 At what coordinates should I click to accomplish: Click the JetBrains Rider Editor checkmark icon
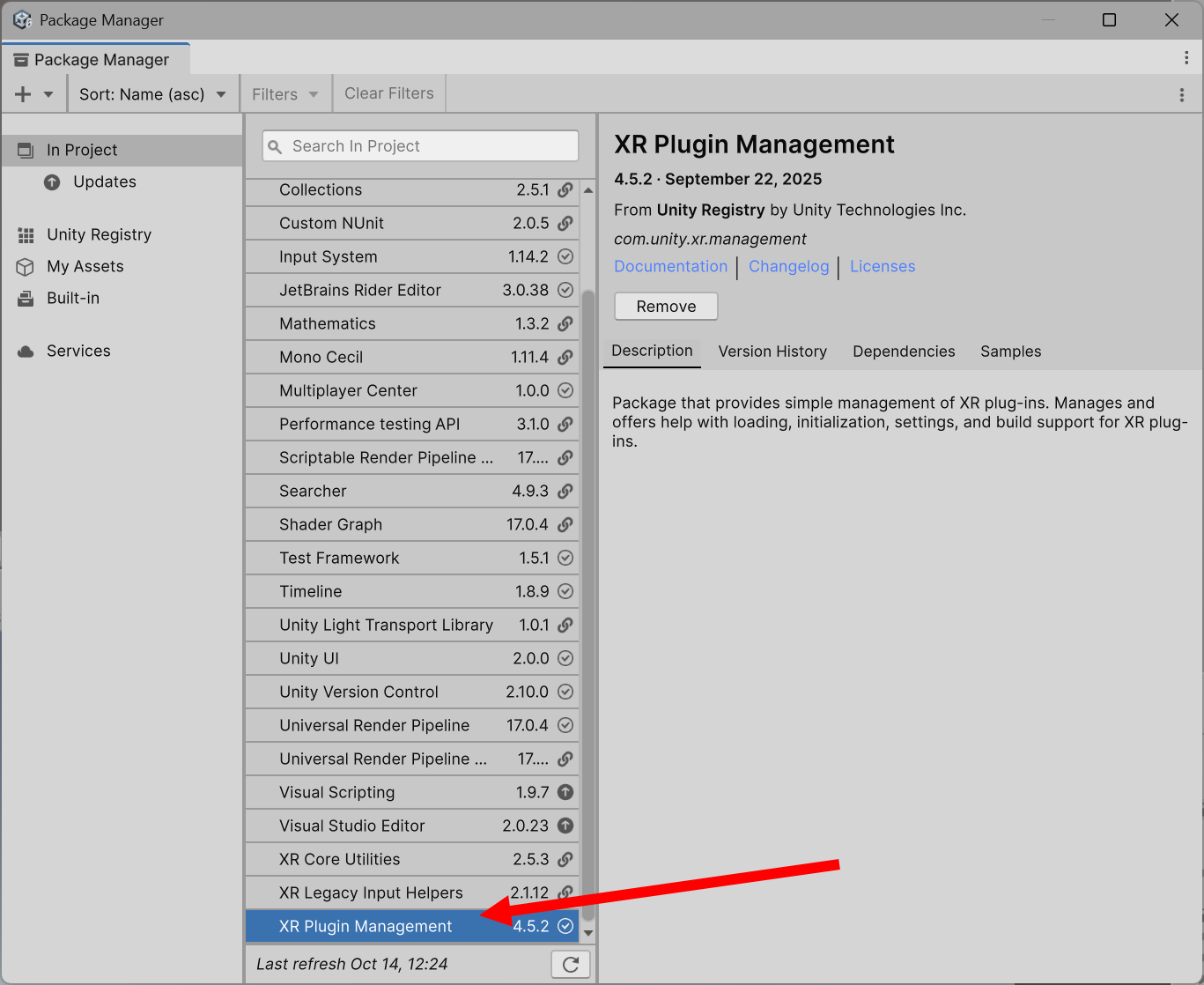pos(565,290)
